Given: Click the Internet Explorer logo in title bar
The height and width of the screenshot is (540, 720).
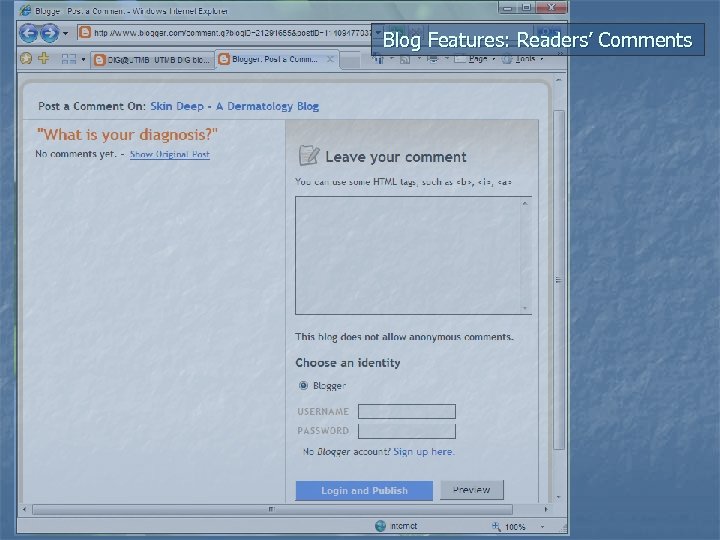Looking at the screenshot, I should [x=25, y=10].
